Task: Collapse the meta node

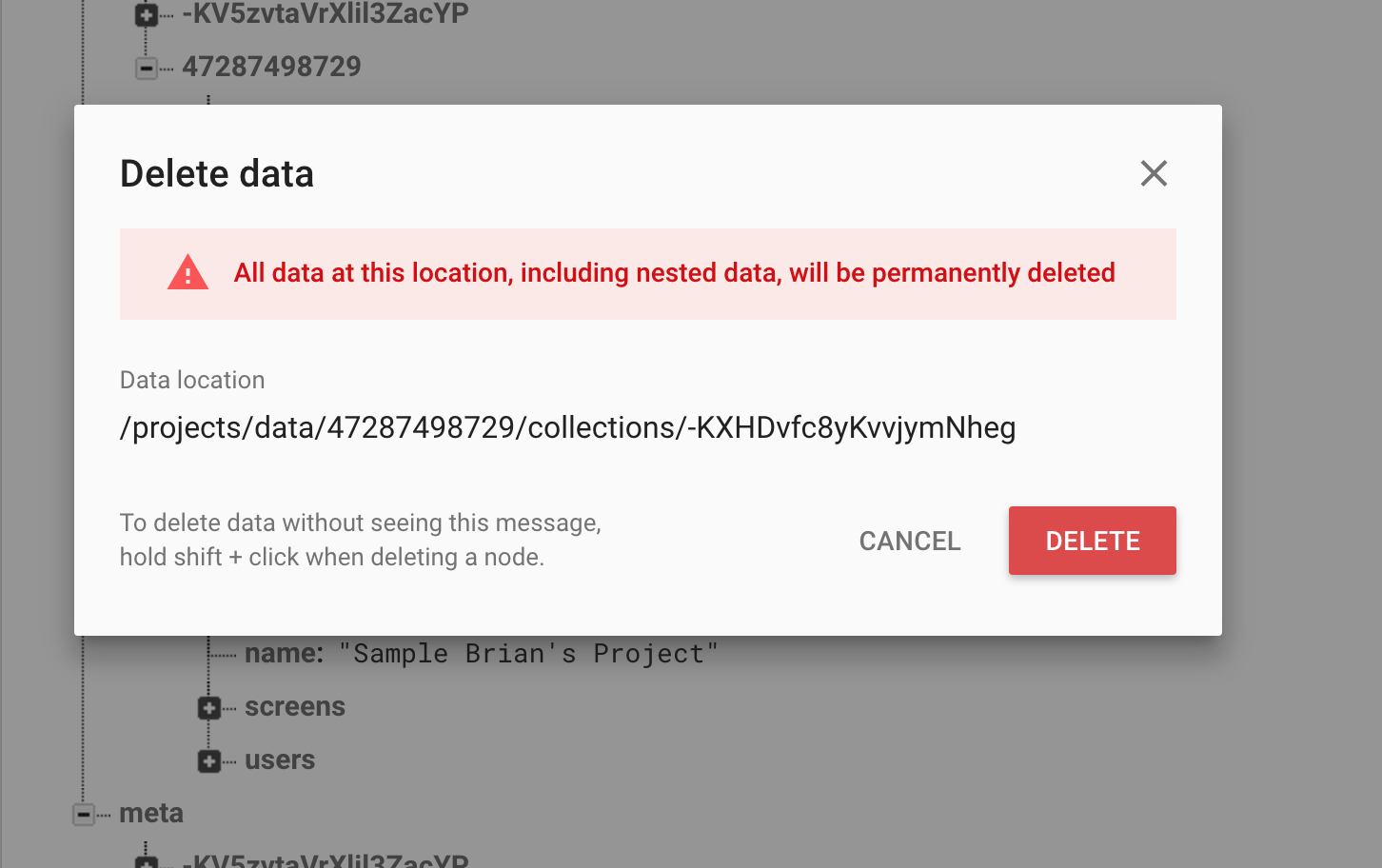Action: (x=84, y=815)
